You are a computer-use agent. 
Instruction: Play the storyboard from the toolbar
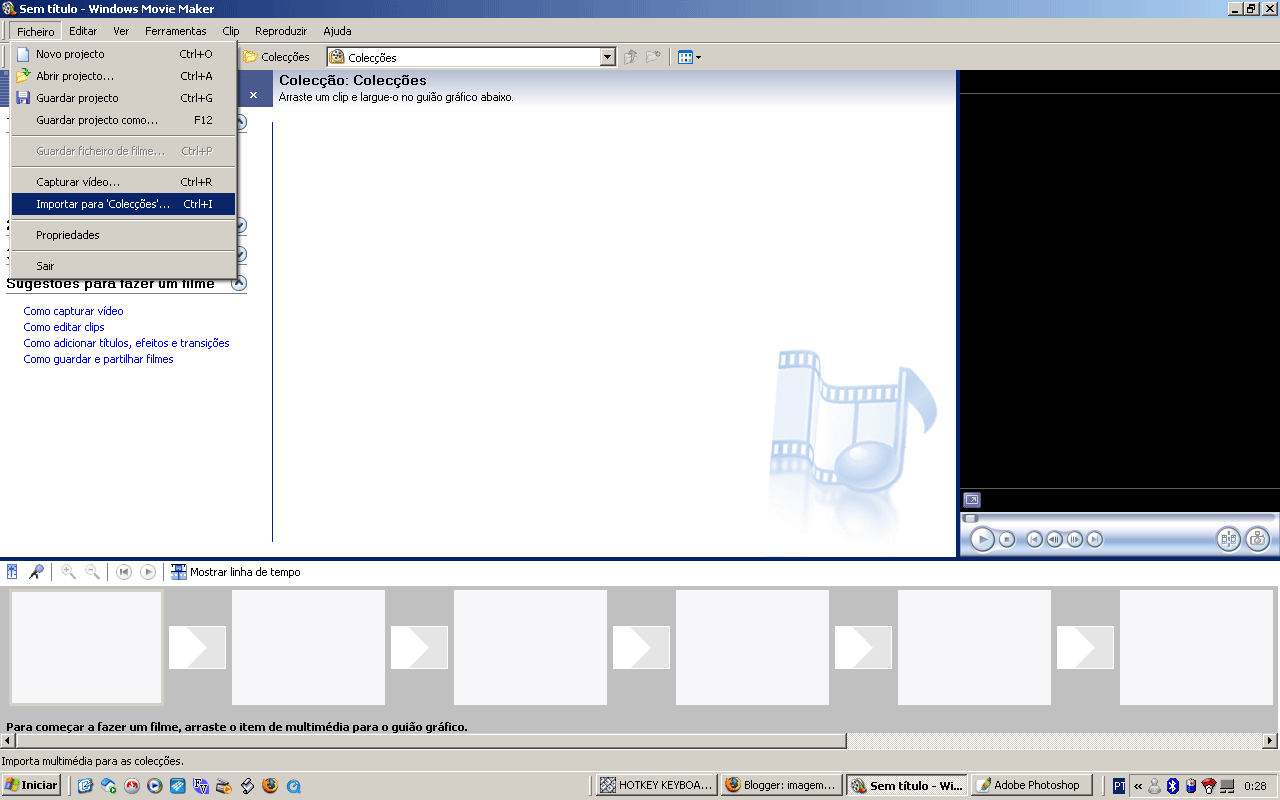coord(148,572)
